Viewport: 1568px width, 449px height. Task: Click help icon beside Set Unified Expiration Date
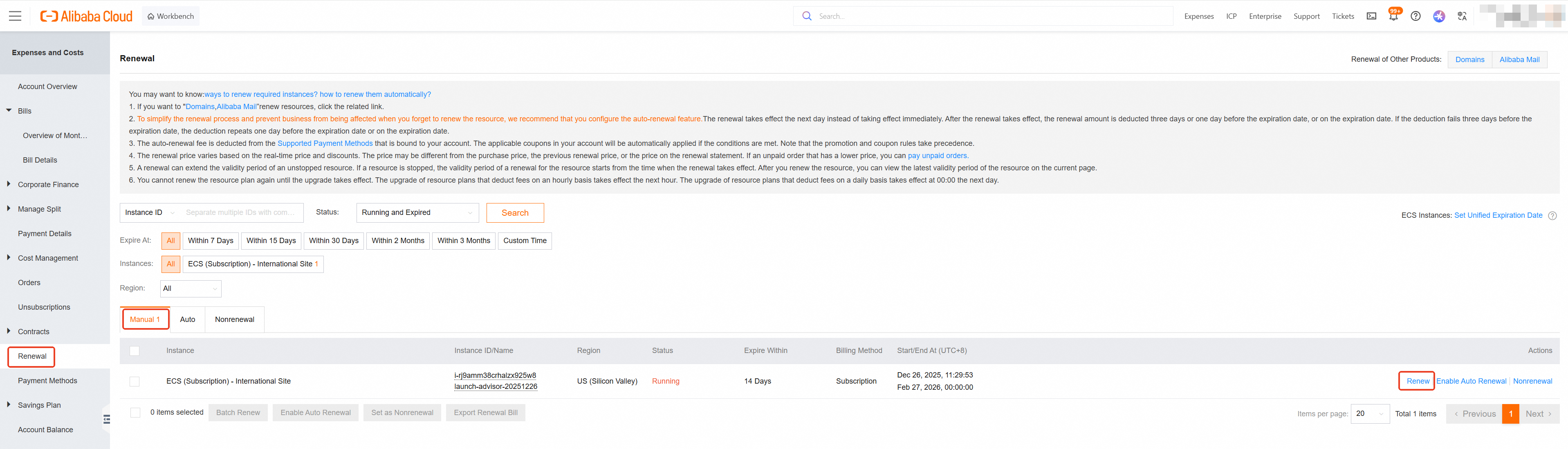click(x=1552, y=215)
